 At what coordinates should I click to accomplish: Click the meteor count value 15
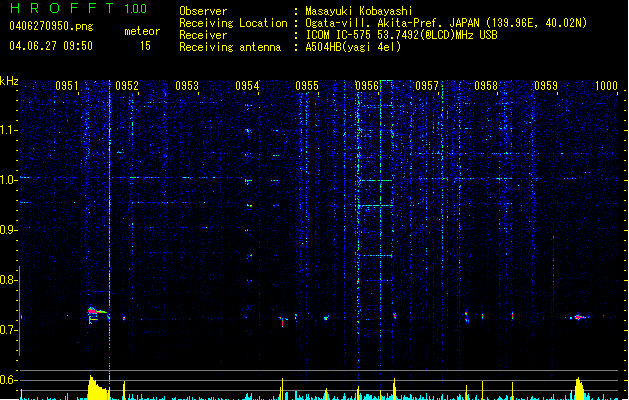145,46
